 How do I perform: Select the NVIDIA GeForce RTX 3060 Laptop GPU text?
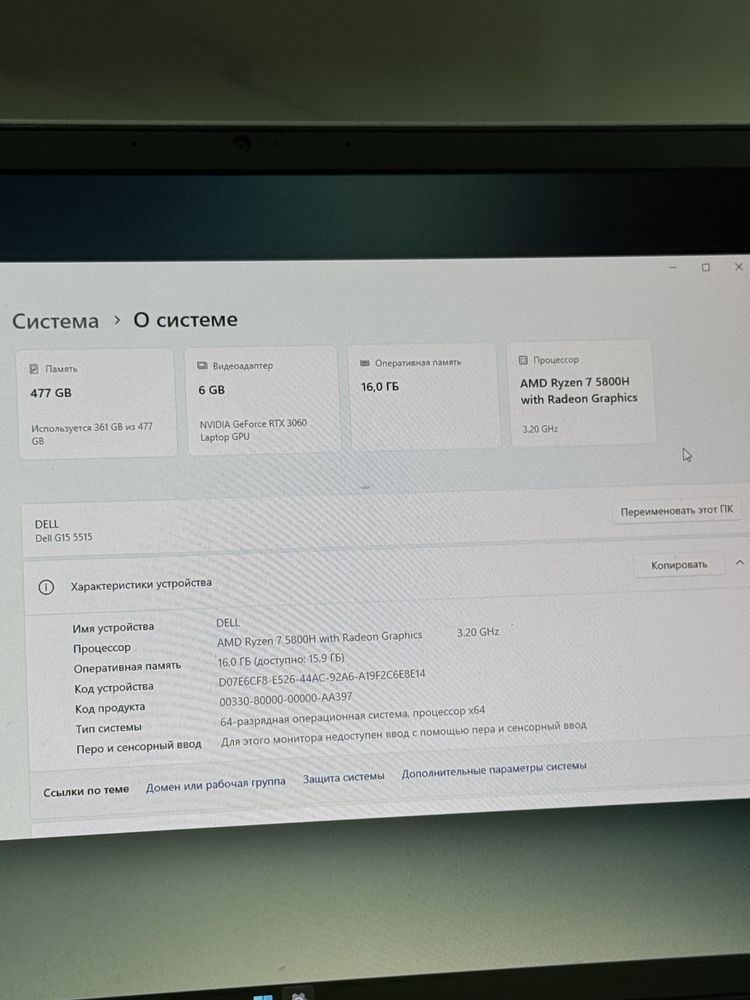253,430
